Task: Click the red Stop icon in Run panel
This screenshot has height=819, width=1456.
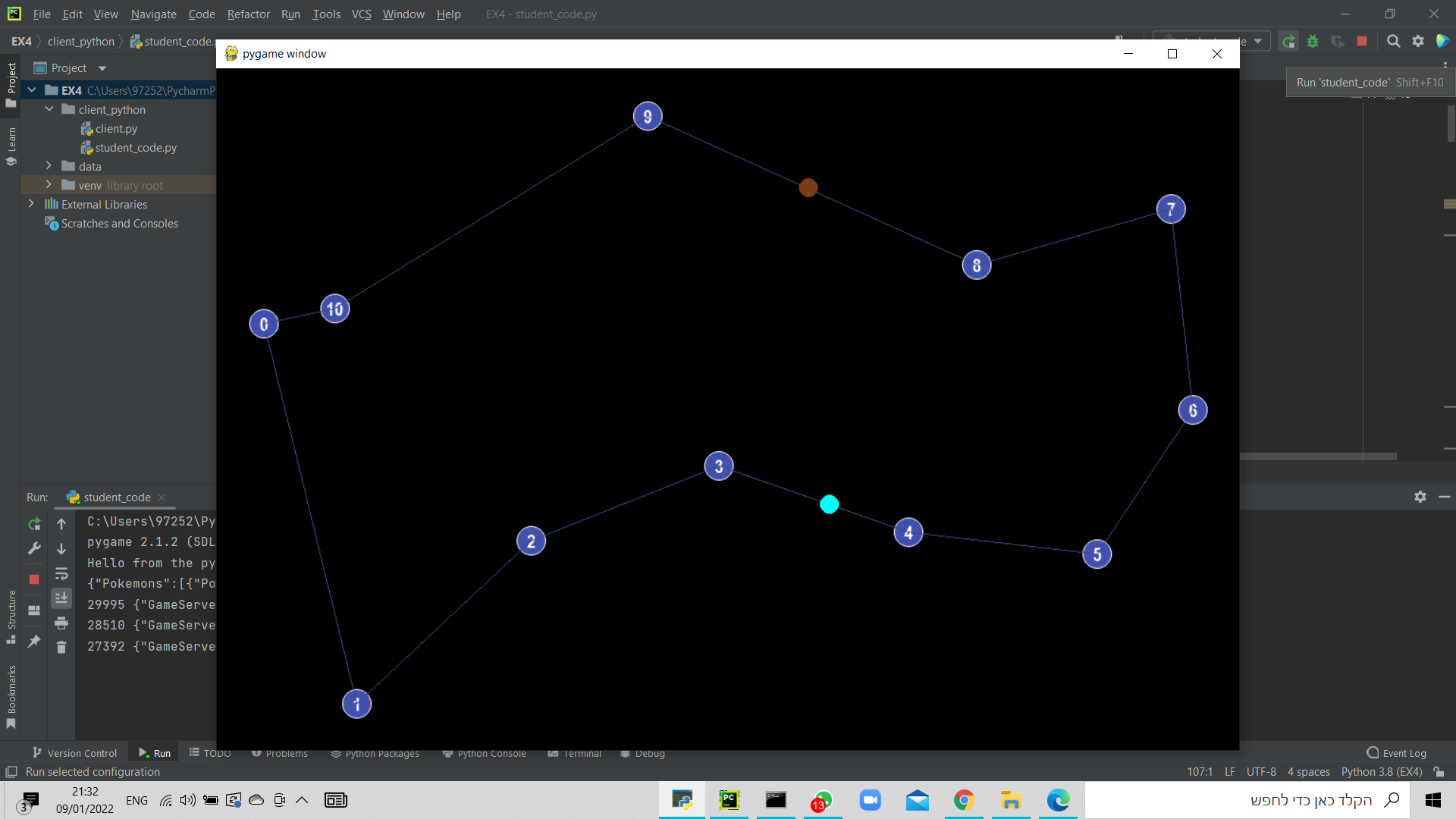Action: point(34,579)
